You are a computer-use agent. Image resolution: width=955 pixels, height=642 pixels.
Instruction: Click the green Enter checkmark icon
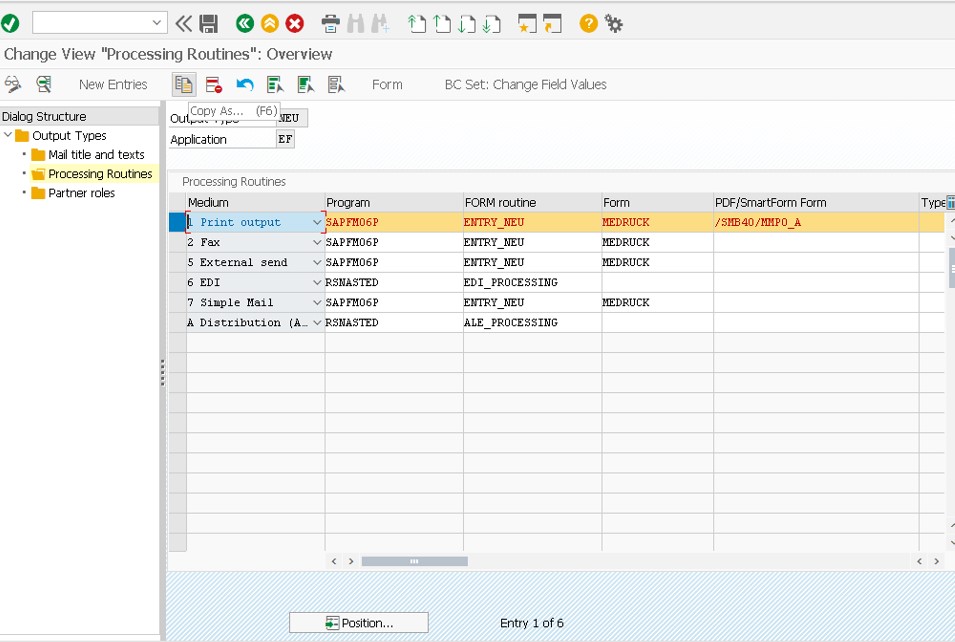[x=10, y=24]
